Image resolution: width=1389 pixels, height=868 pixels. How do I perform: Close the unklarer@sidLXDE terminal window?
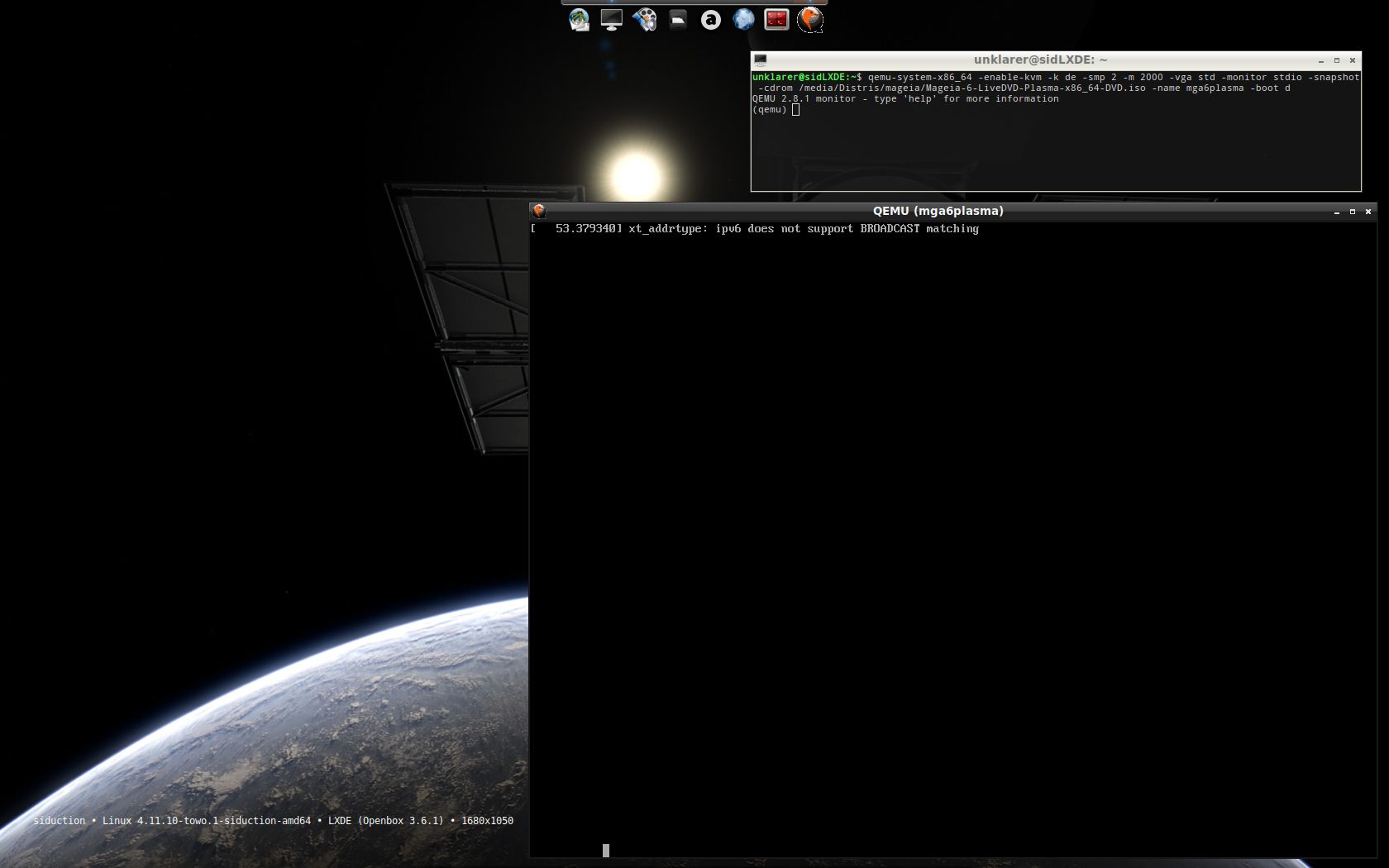[x=1353, y=60]
